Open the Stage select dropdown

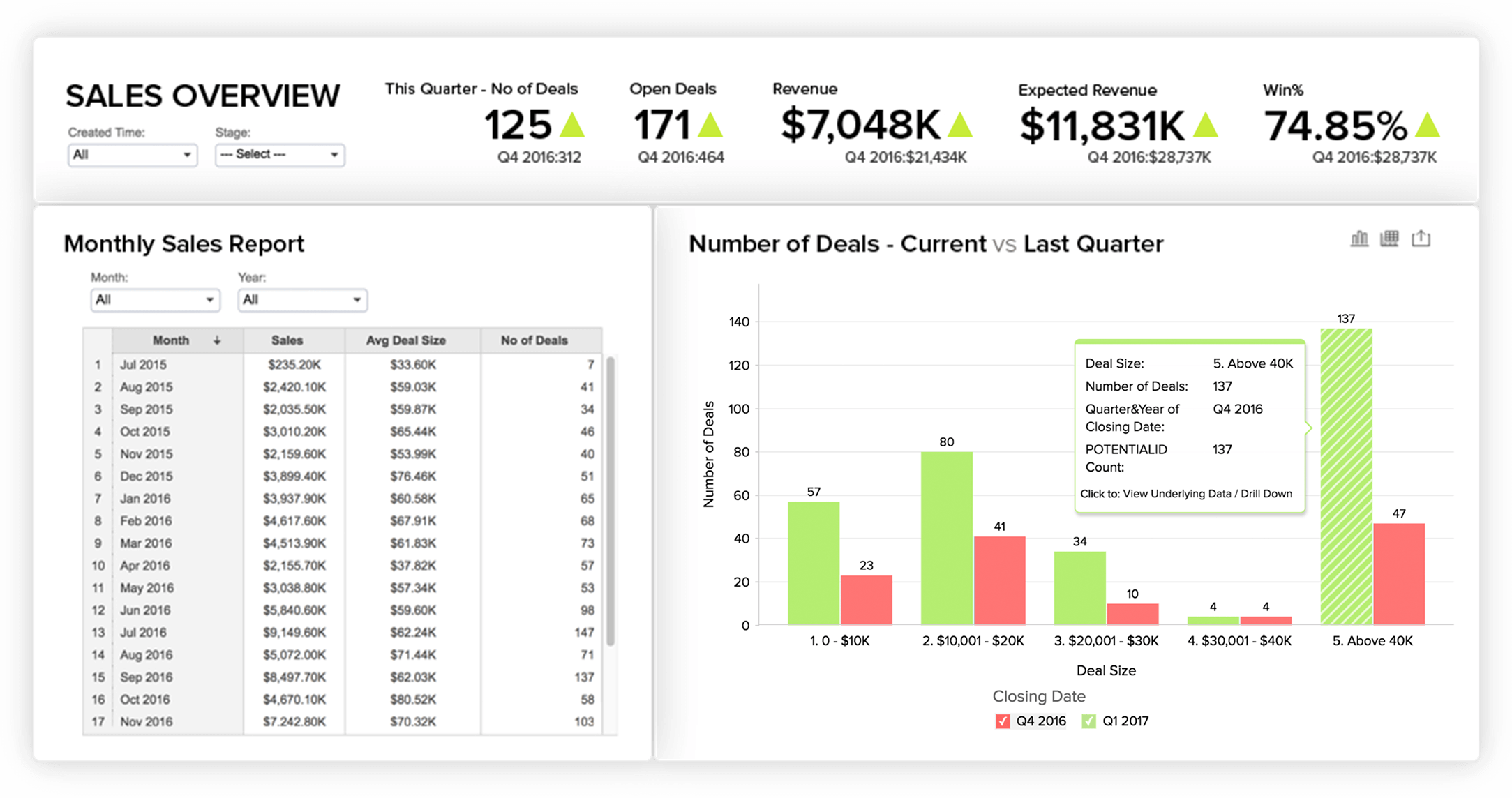[x=279, y=155]
